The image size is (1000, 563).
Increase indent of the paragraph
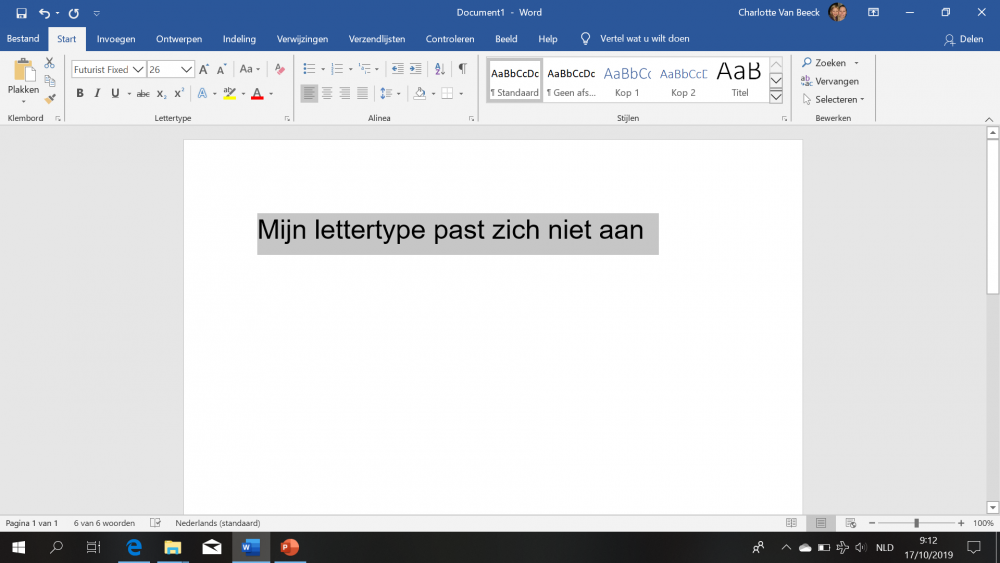[415, 69]
